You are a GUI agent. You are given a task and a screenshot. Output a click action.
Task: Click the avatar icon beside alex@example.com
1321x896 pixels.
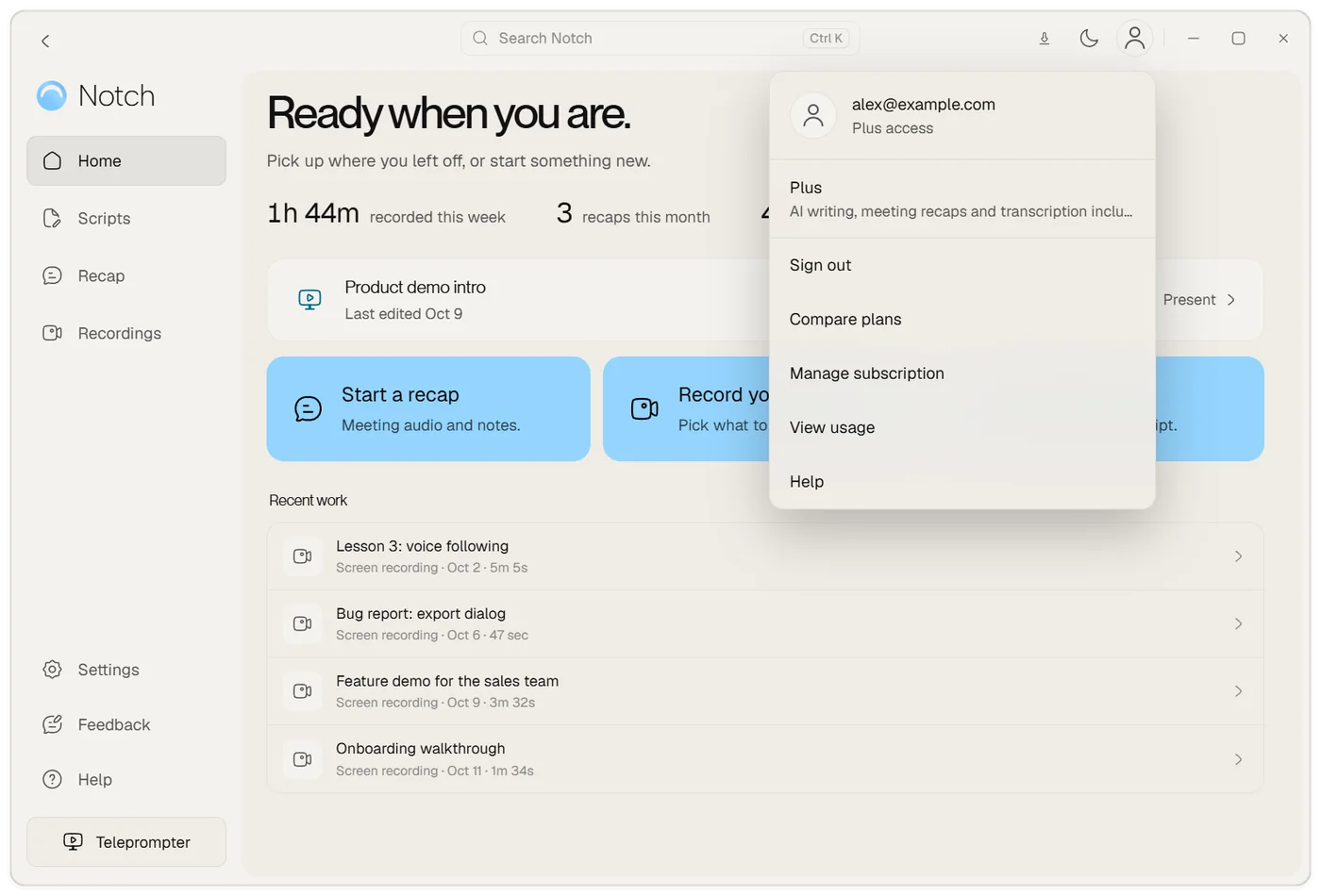tap(812, 116)
